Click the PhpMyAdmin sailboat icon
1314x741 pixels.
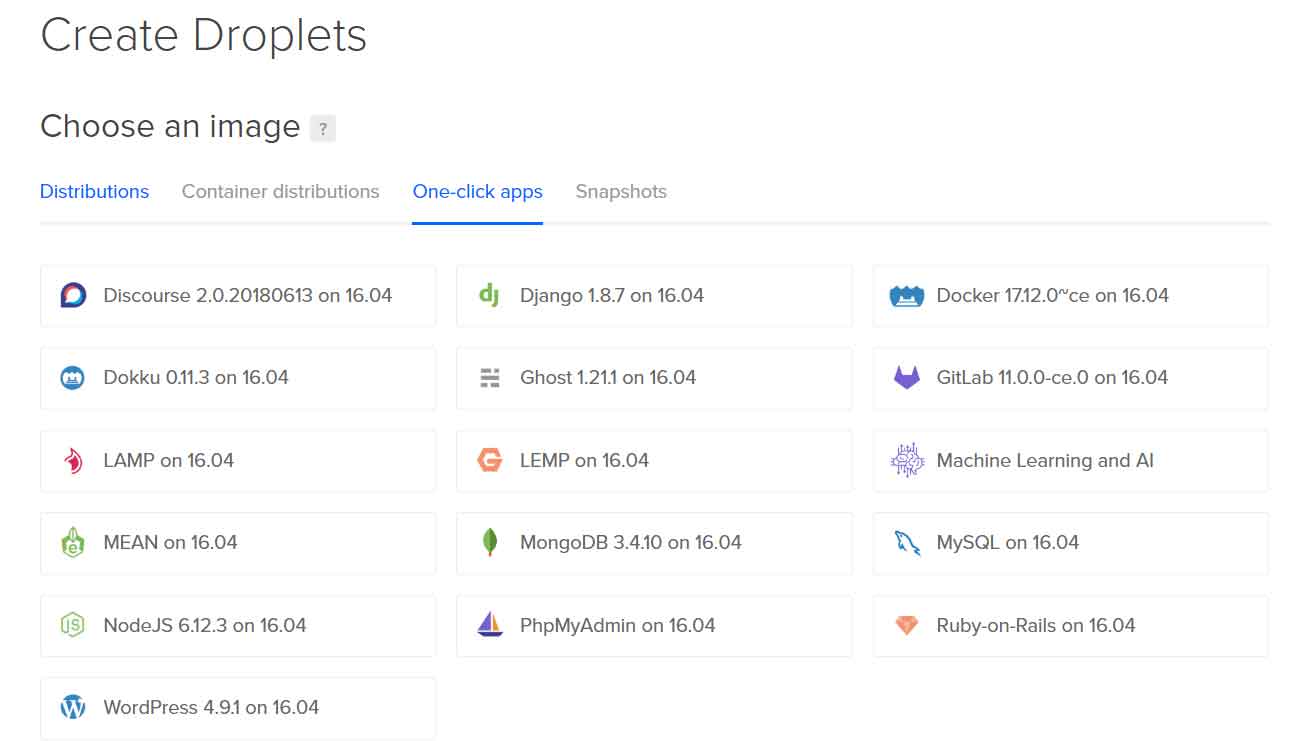tap(489, 625)
